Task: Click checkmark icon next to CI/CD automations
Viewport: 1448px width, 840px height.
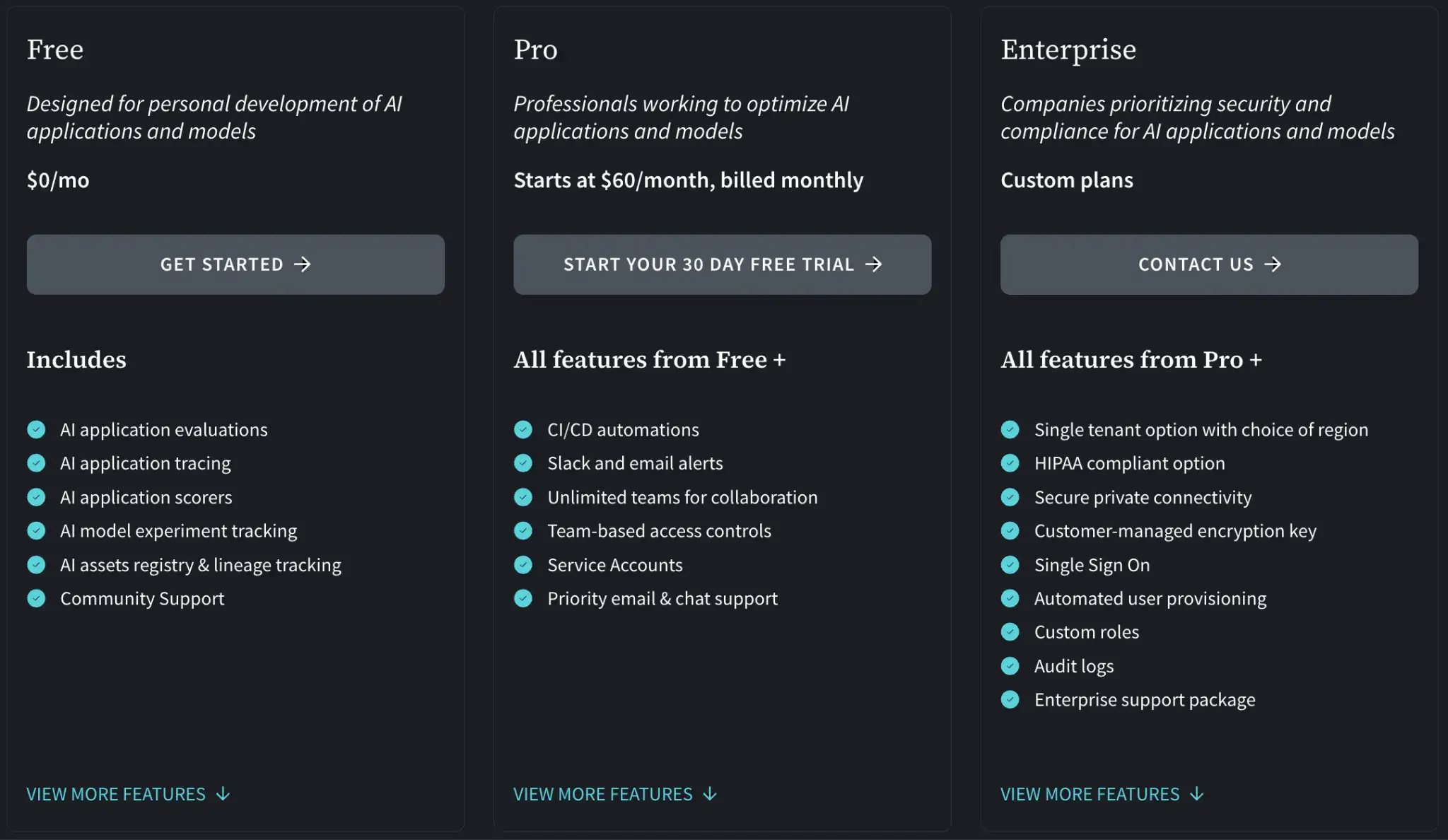Action: tap(523, 430)
